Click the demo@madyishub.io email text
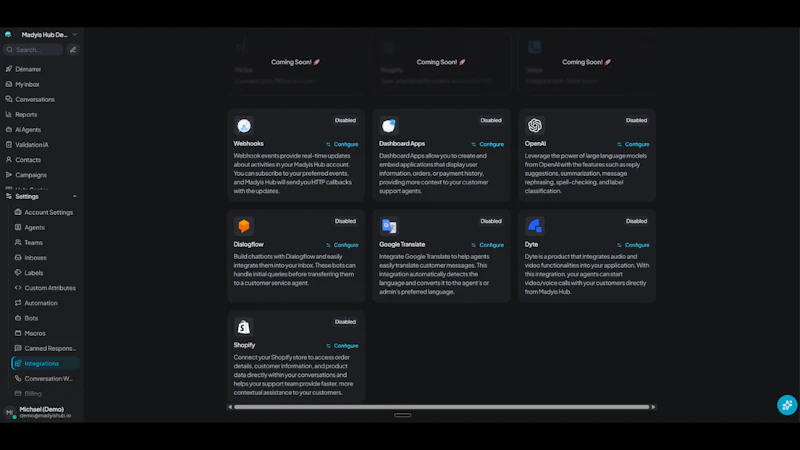Viewport: 800px width, 450px height. coord(45,416)
